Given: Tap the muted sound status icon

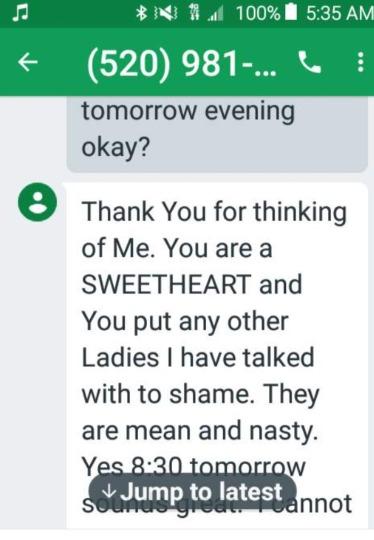Looking at the screenshot, I should 167,14.
